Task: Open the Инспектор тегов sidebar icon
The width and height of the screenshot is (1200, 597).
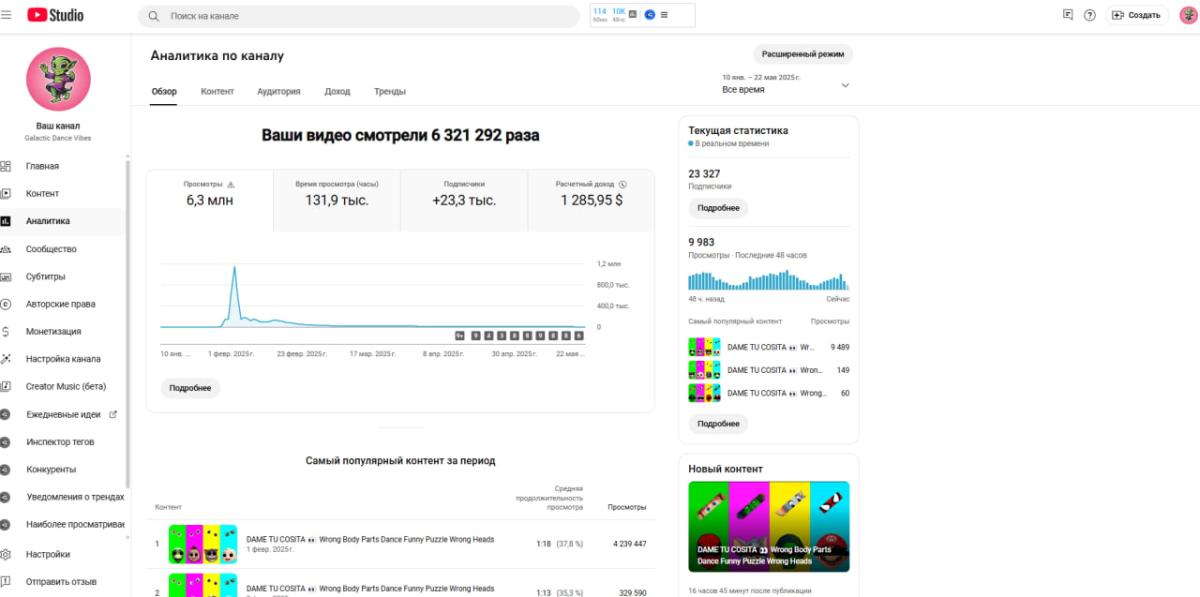Action: 5,441
